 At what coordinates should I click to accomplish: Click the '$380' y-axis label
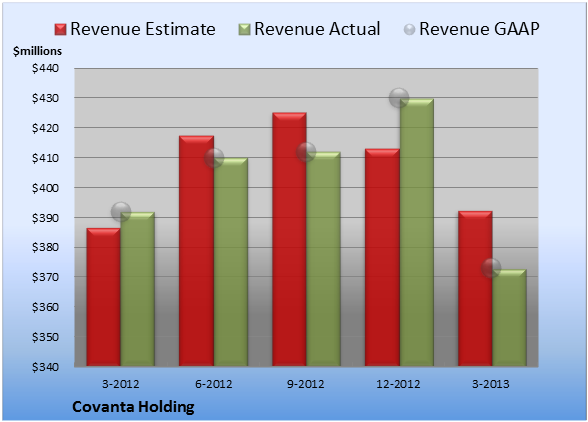pos(45,248)
